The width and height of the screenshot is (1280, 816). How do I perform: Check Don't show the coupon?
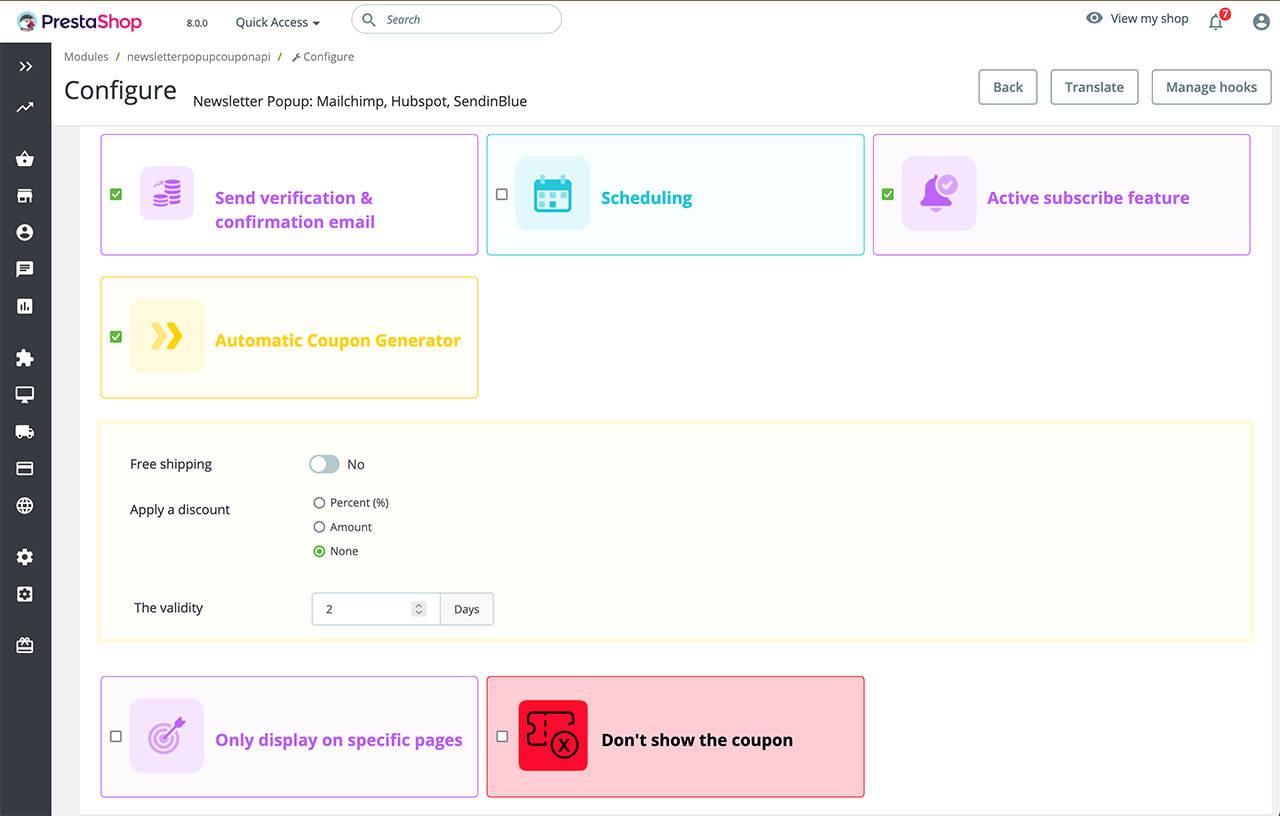coord(502,736)
